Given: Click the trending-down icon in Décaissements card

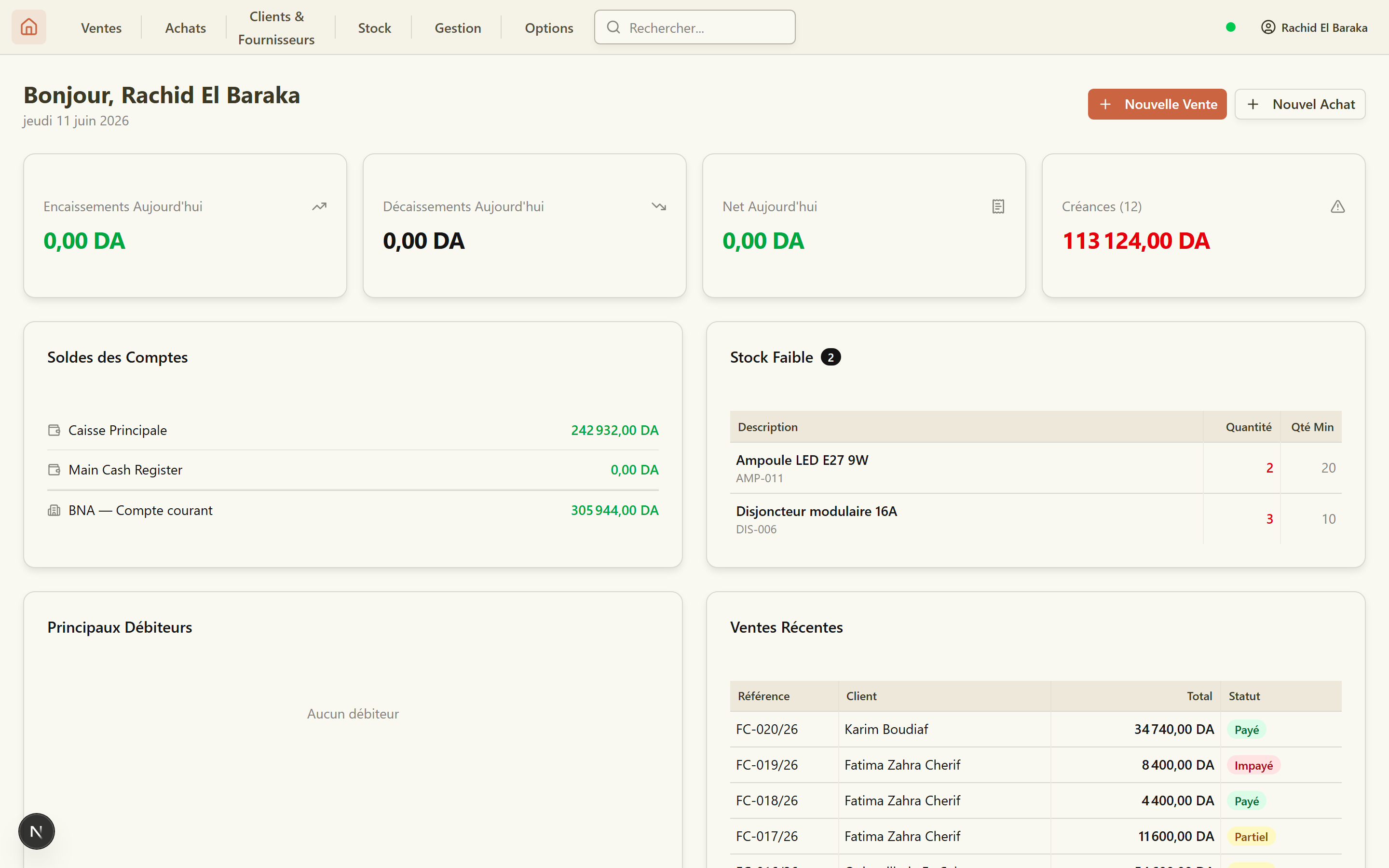Looking at the screenshot, I should pos(659,207).
